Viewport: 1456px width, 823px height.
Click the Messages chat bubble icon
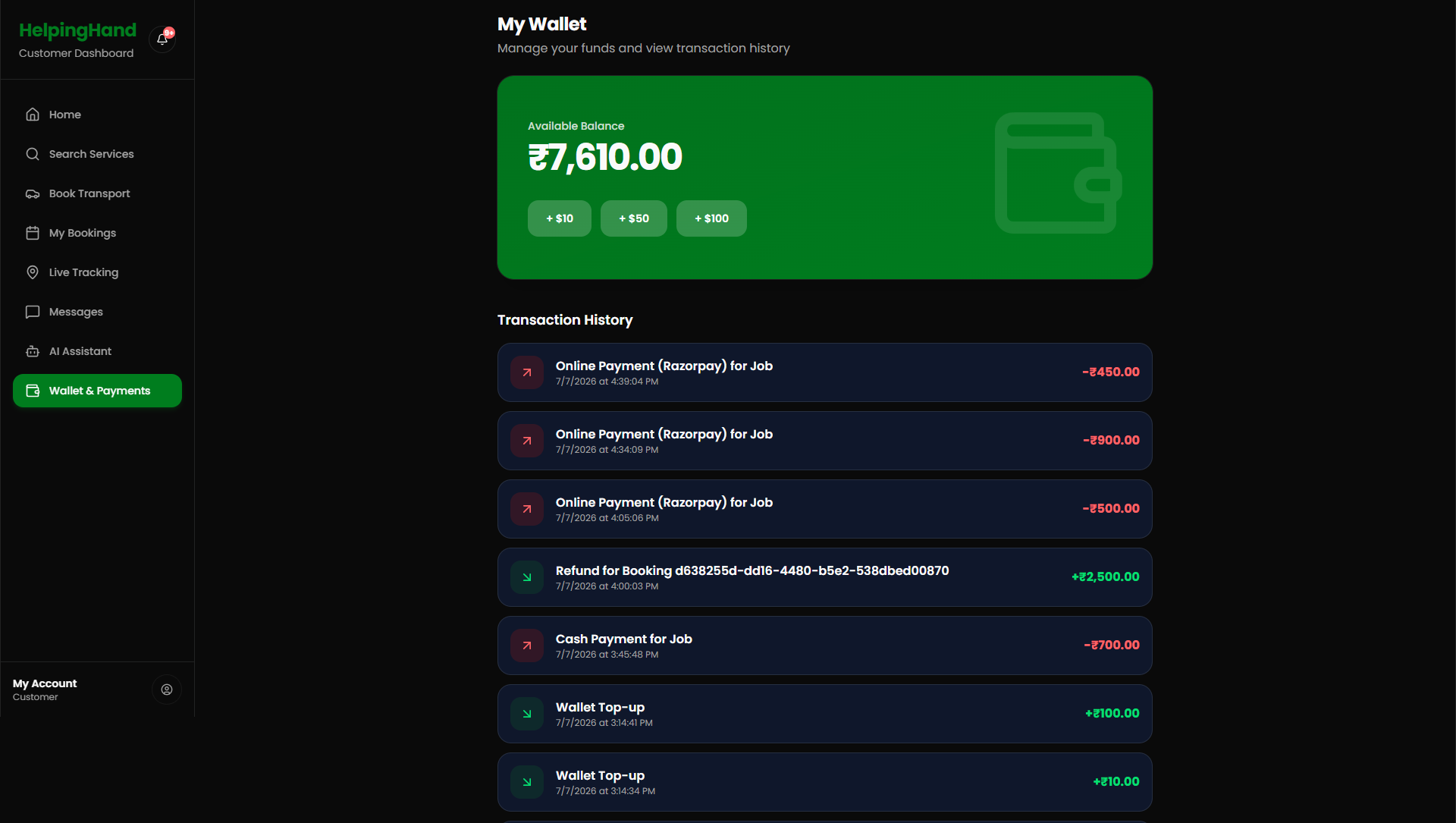33,312
